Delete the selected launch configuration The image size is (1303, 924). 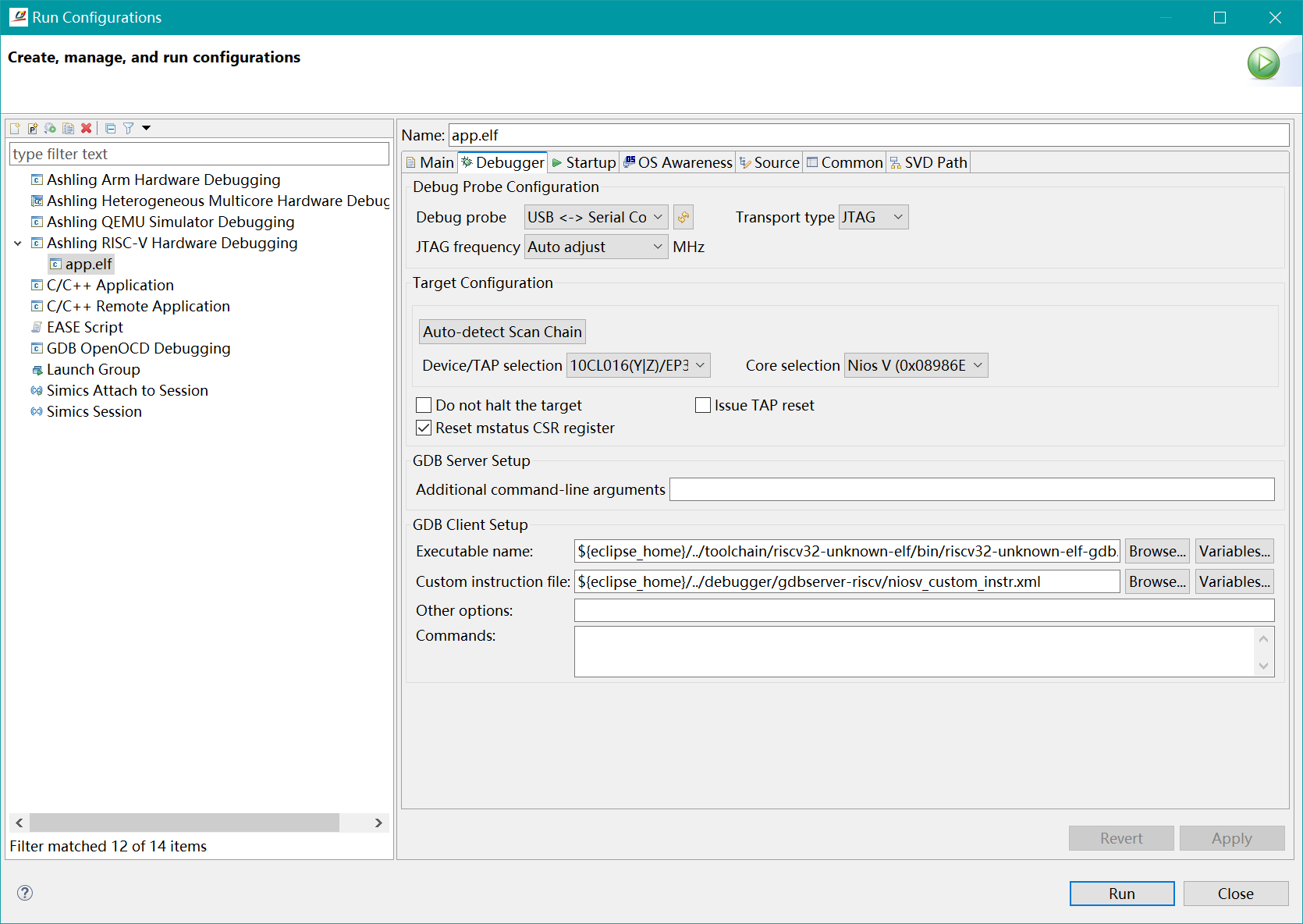87,128
